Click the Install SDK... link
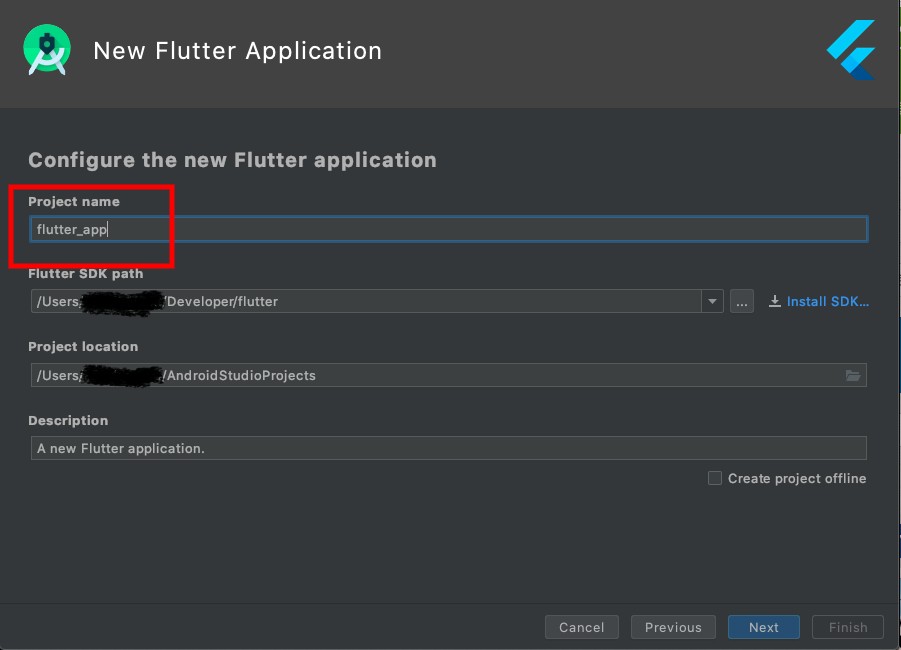The image size is (901, 650). point(827,301)
